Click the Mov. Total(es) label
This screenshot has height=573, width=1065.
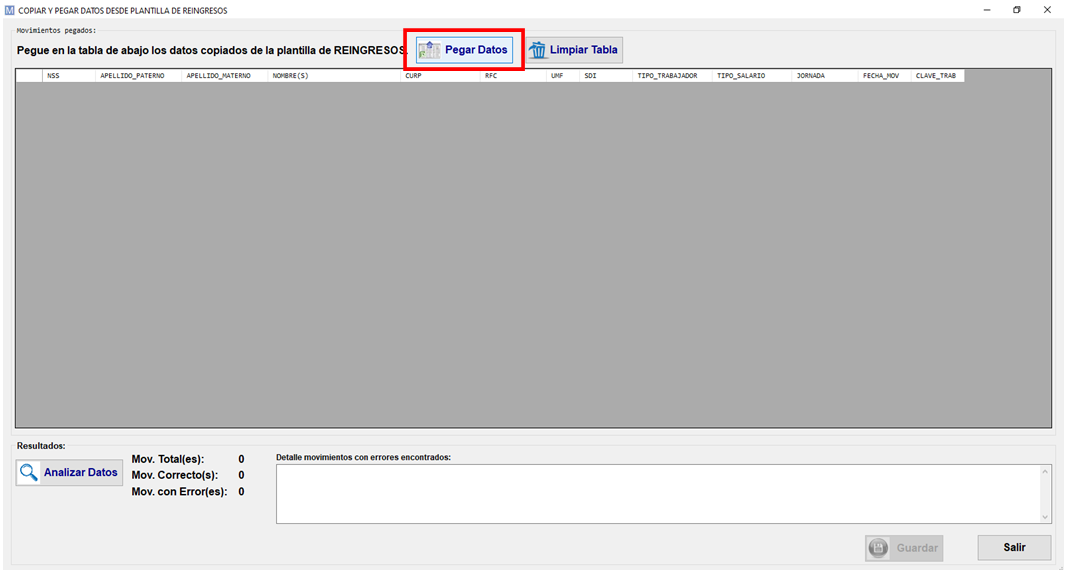pyautogui.click(x=168, y=460)
